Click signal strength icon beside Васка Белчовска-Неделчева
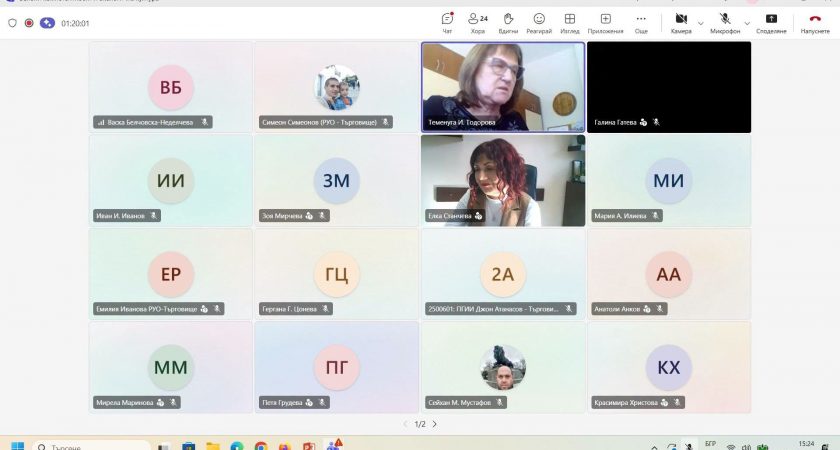This screenshot has height=450, width=840. click(x=101, y=123)
